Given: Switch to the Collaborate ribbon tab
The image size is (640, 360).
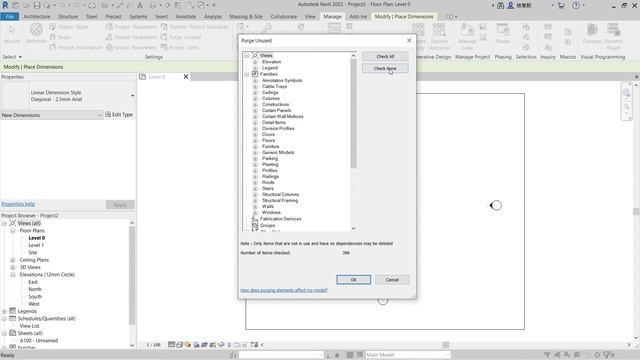Looking at the screenshot, I should click(x=284, y=17).
